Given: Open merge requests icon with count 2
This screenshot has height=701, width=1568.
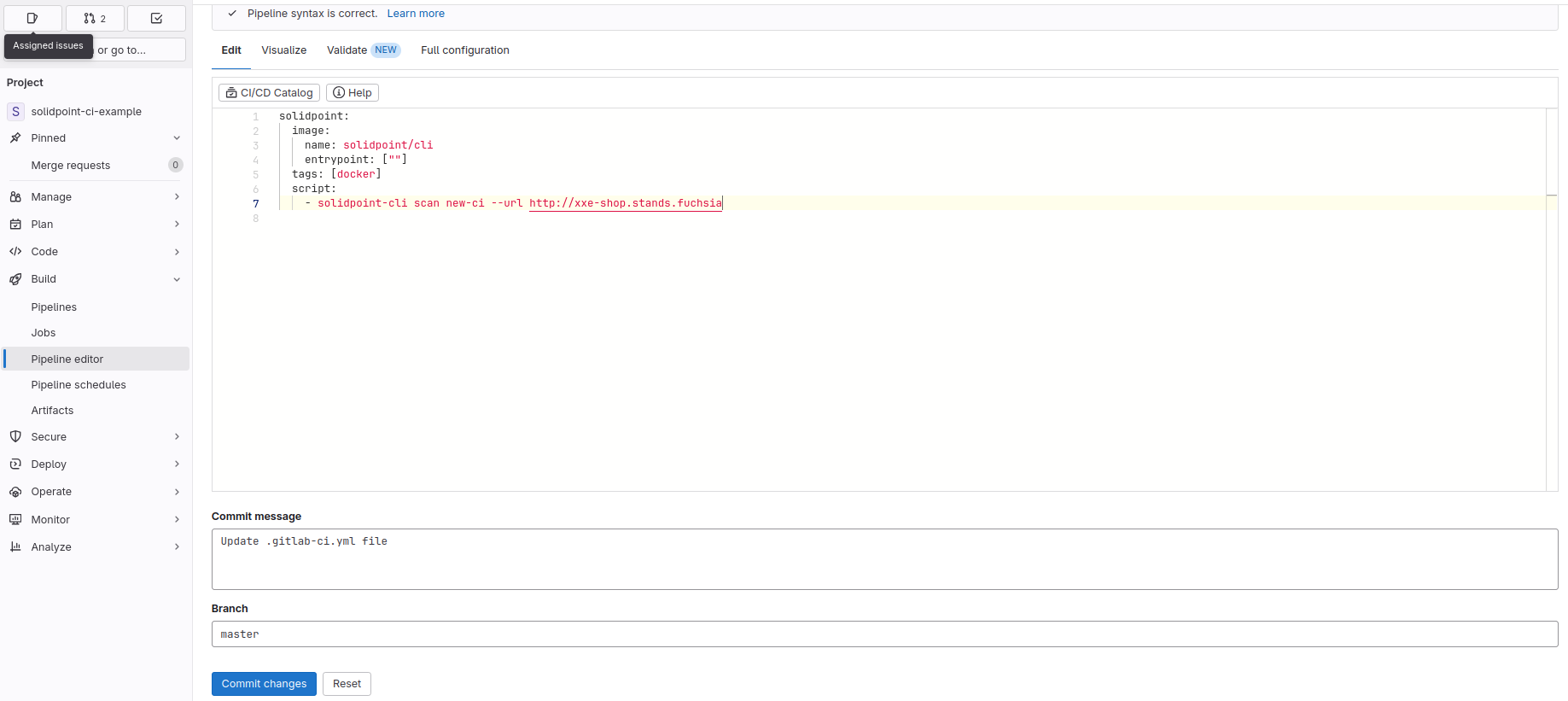Looking at the screenshot, I should (x=95, y=18).
